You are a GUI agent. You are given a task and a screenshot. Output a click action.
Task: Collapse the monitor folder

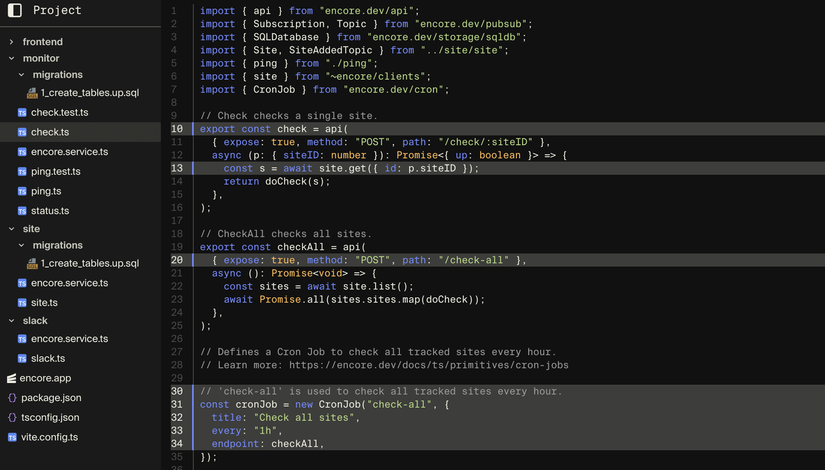[x=12, y=58]
